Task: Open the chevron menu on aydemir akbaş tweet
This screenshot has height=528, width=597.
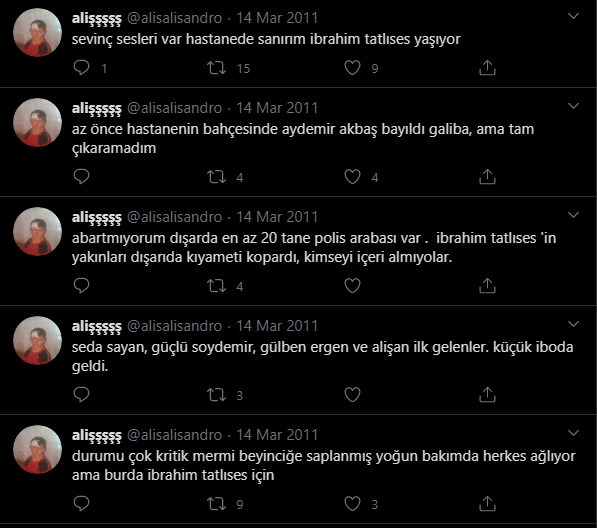Action: click(x=573, y=106)
